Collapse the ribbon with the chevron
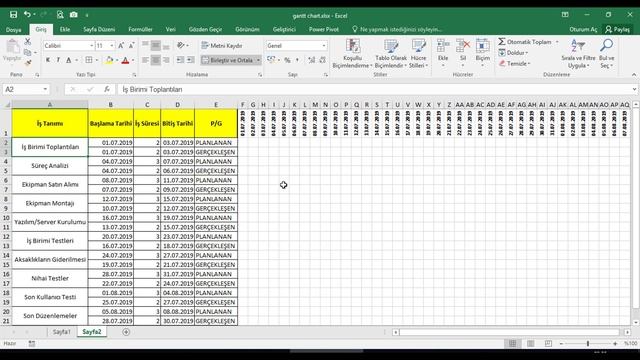The height and width of the screenshot is (360, 640). click(633, 75)
